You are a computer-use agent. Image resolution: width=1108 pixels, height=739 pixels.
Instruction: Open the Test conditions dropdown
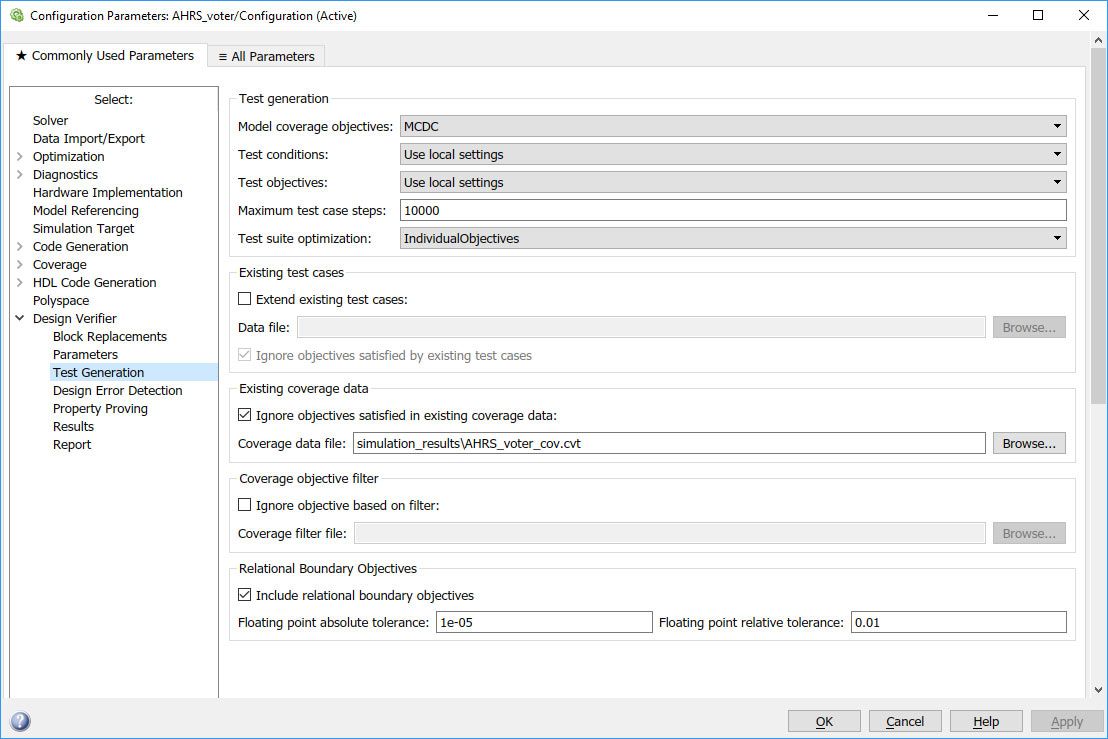1056,154
